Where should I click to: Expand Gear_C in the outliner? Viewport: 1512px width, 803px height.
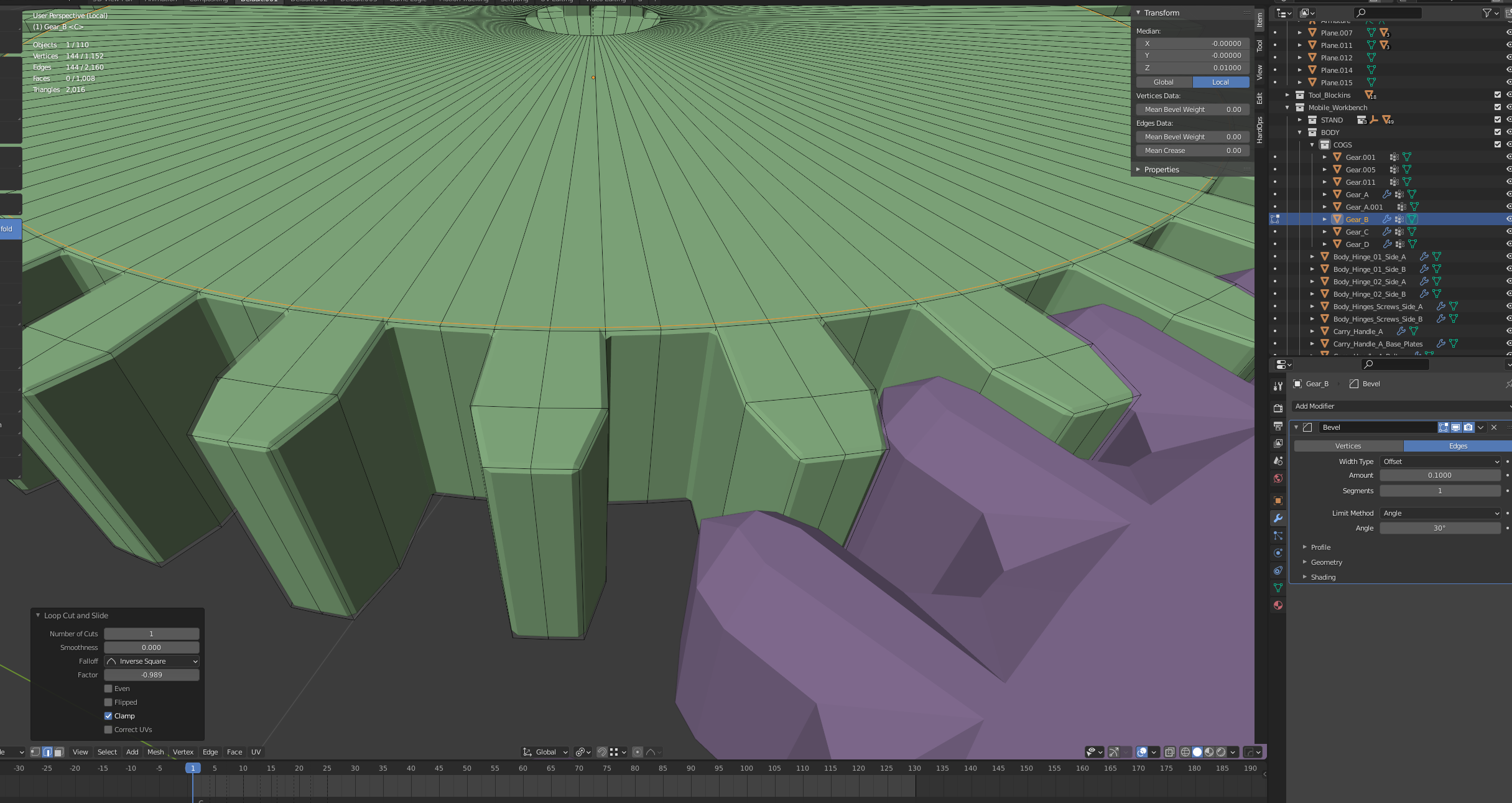[x=1324, y=231]
